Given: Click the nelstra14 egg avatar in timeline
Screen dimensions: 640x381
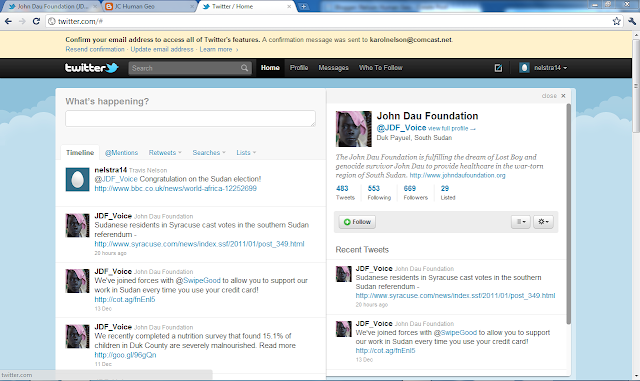Looking at the screenshot, I should point(78,179).
